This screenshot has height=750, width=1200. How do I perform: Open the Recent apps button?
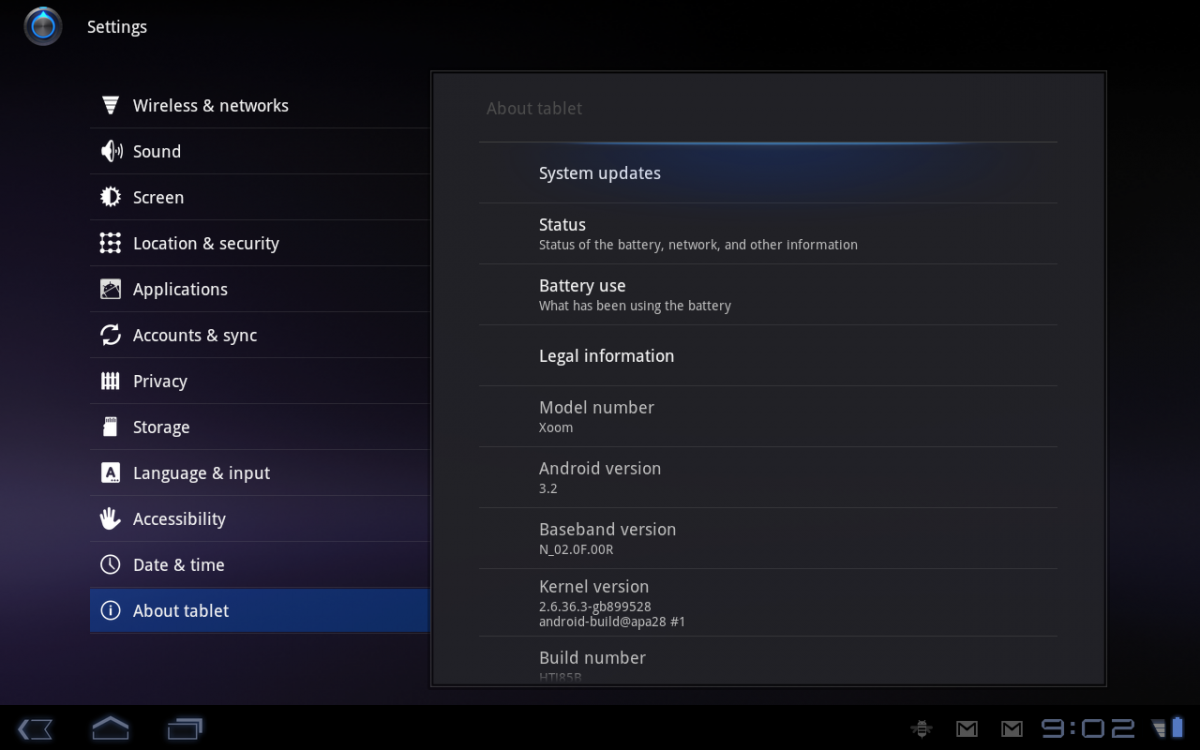185,729
